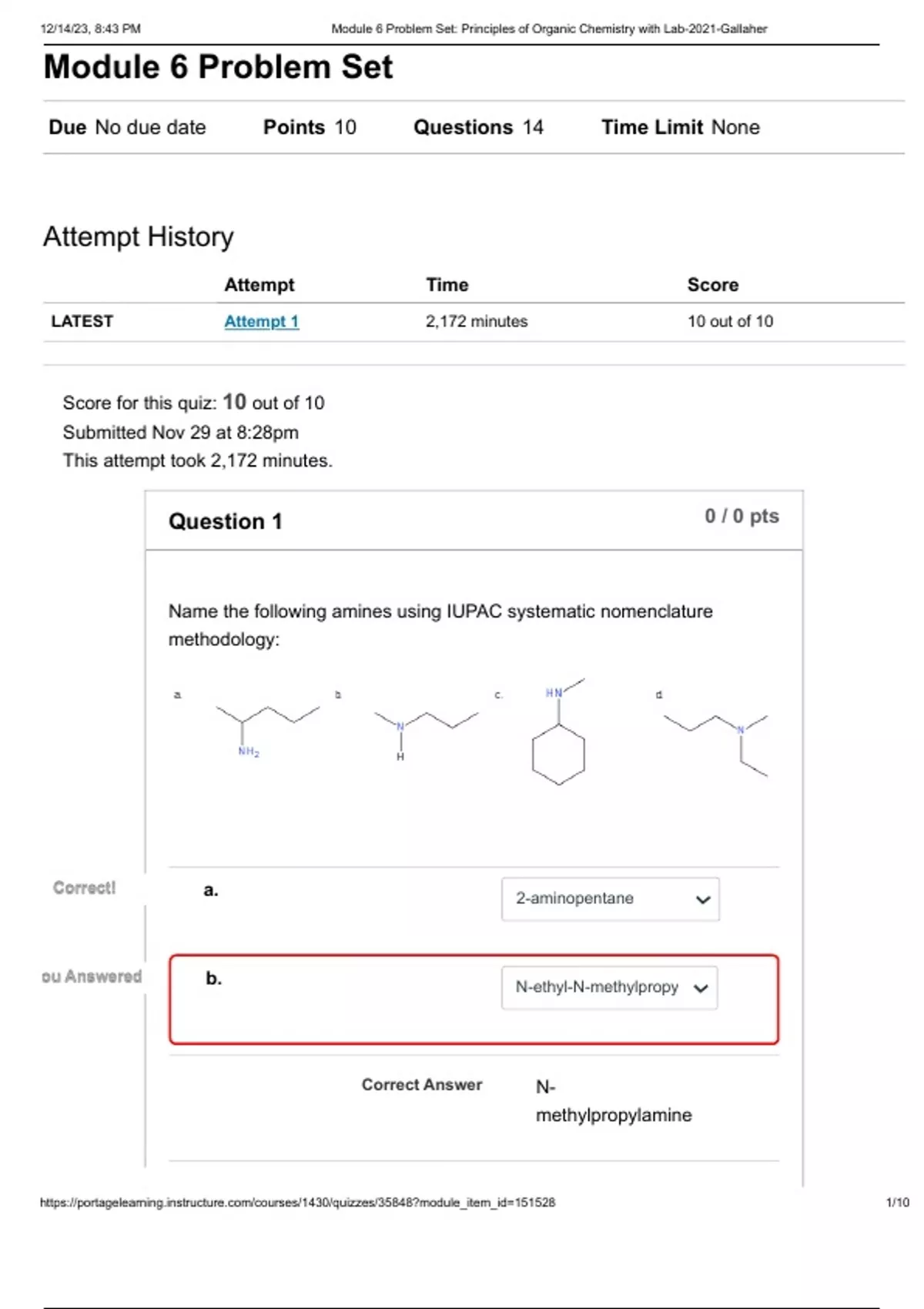Open the answer dropdown showing 2-aminopentane
924x1309 pixels.
tap(612, 899)
